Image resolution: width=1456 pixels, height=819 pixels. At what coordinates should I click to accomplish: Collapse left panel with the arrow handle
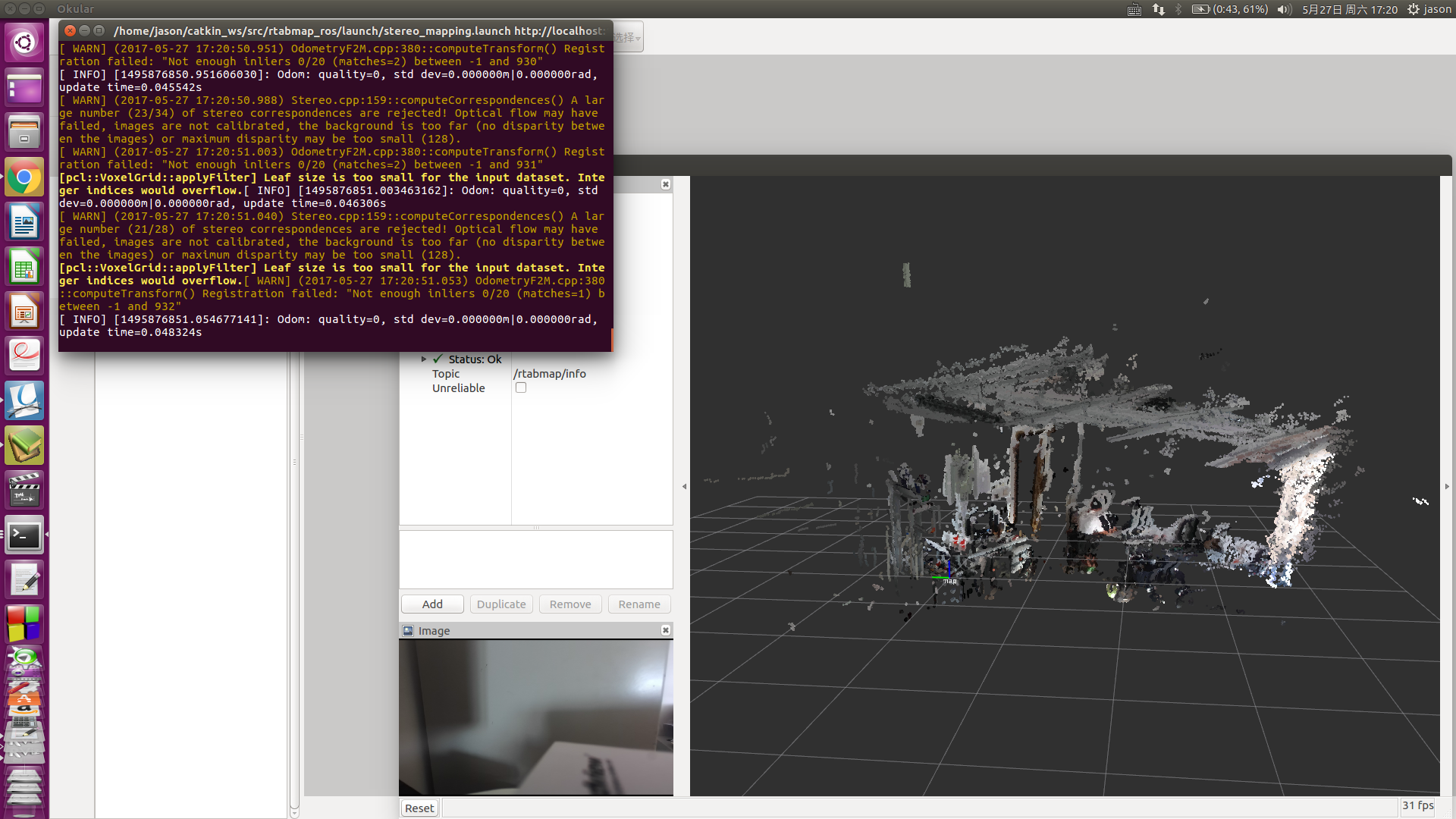click(x=684, y=487)
